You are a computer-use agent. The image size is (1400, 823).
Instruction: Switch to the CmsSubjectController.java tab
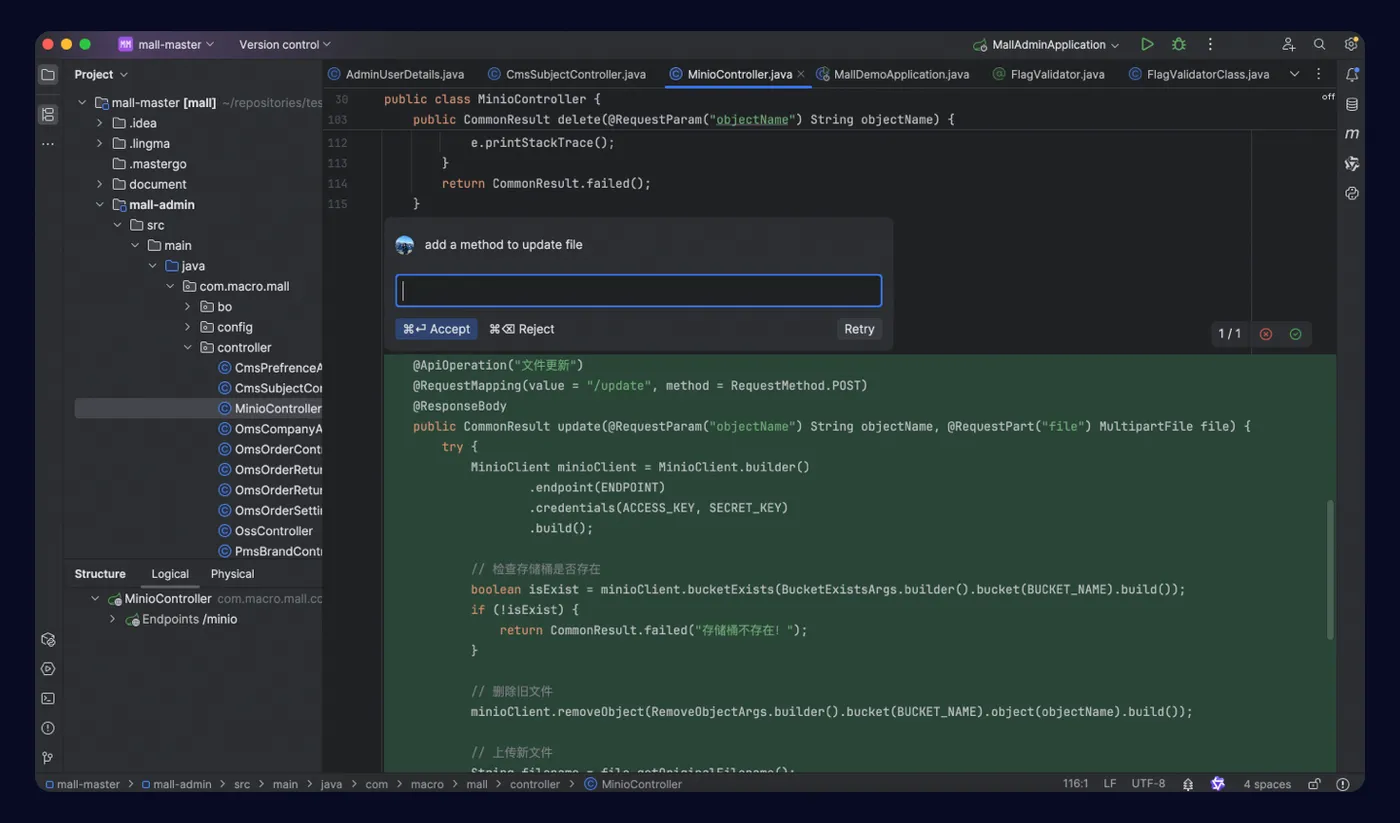coord(567,74)
